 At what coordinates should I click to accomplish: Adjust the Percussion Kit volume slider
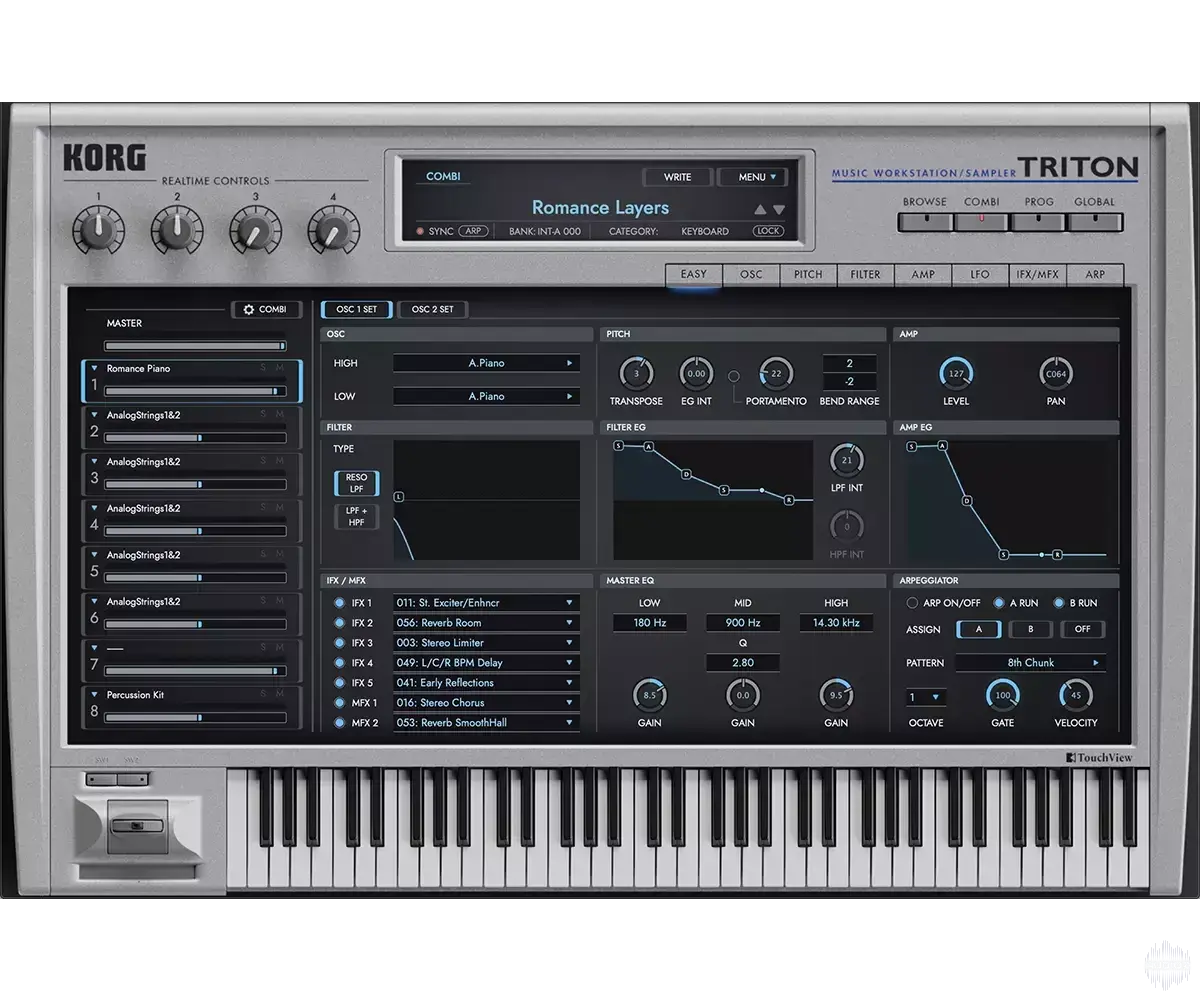tap(196, 718)
